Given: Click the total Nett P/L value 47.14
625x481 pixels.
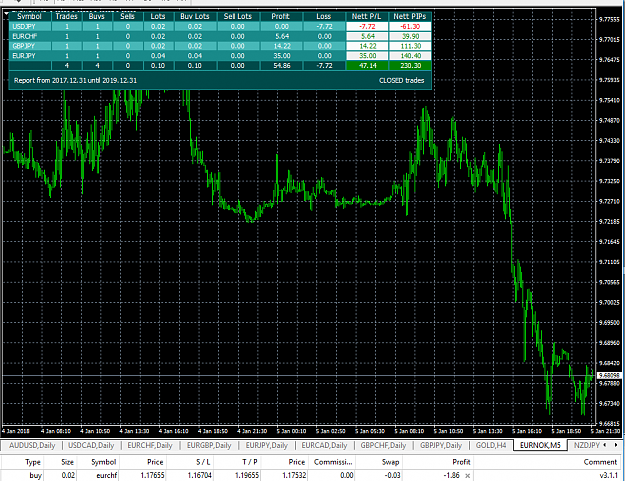Looking at the screenshot, I should (367, 65).
